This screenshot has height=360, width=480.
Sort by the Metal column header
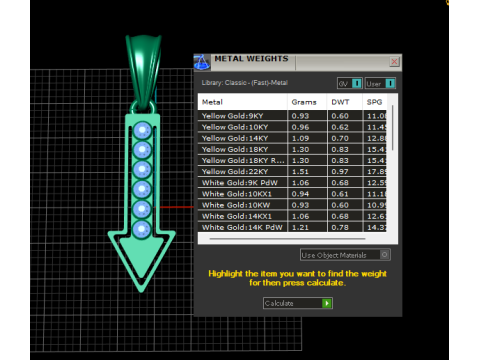click(242, 102)
